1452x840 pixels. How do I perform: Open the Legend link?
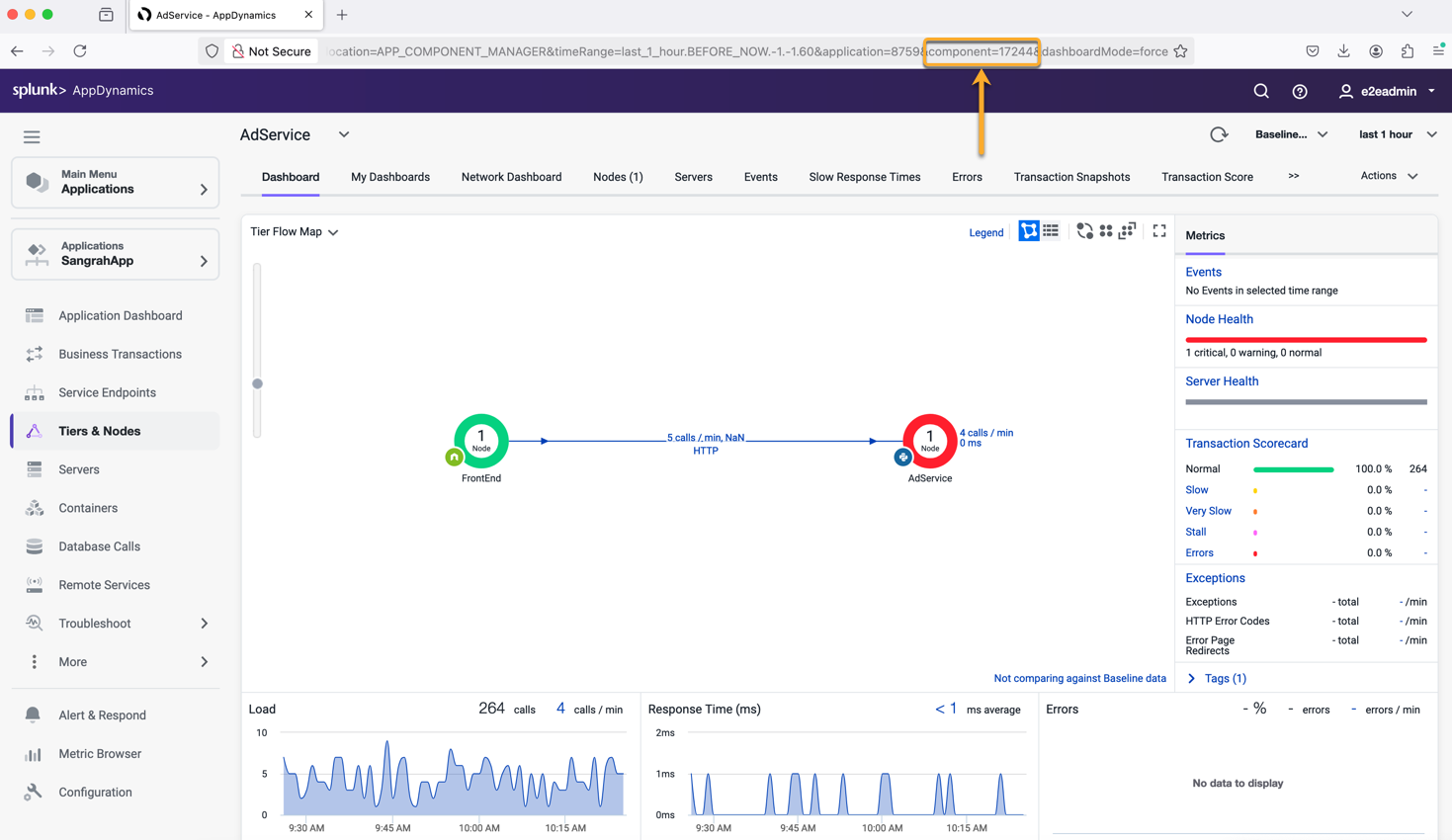point(985,232)
